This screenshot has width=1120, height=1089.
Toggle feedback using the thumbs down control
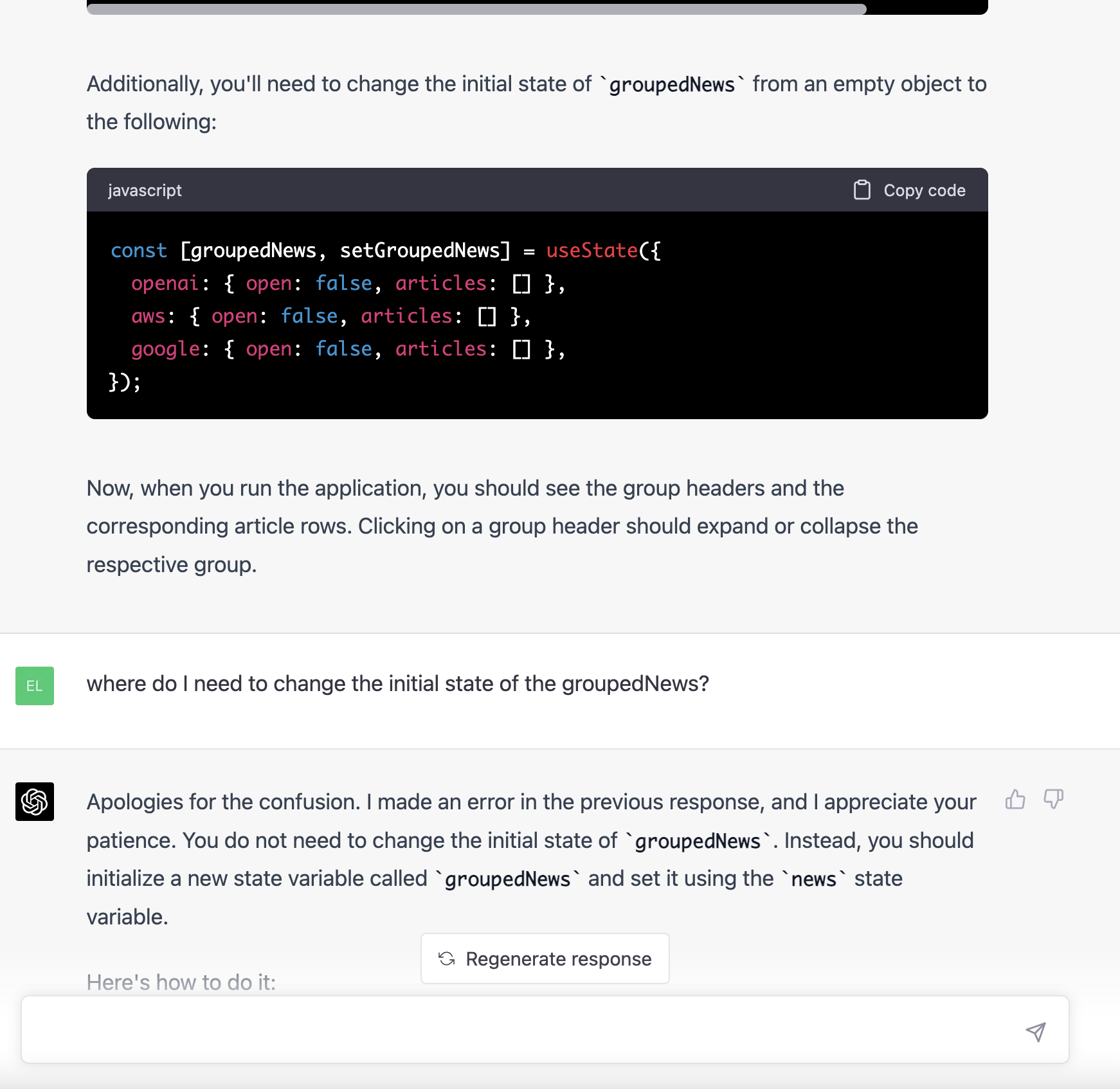click(1052, 799)
